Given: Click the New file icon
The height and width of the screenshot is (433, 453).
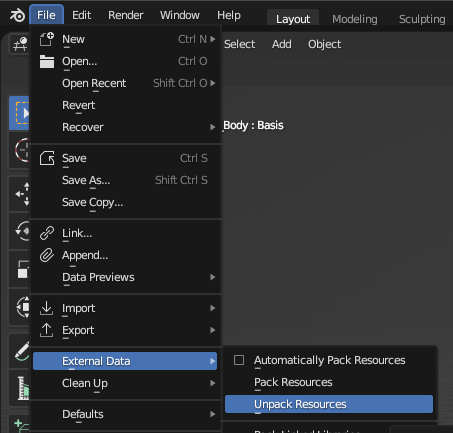Looking at the screenshot, I should pyautogui.click(x=47, y=39).
